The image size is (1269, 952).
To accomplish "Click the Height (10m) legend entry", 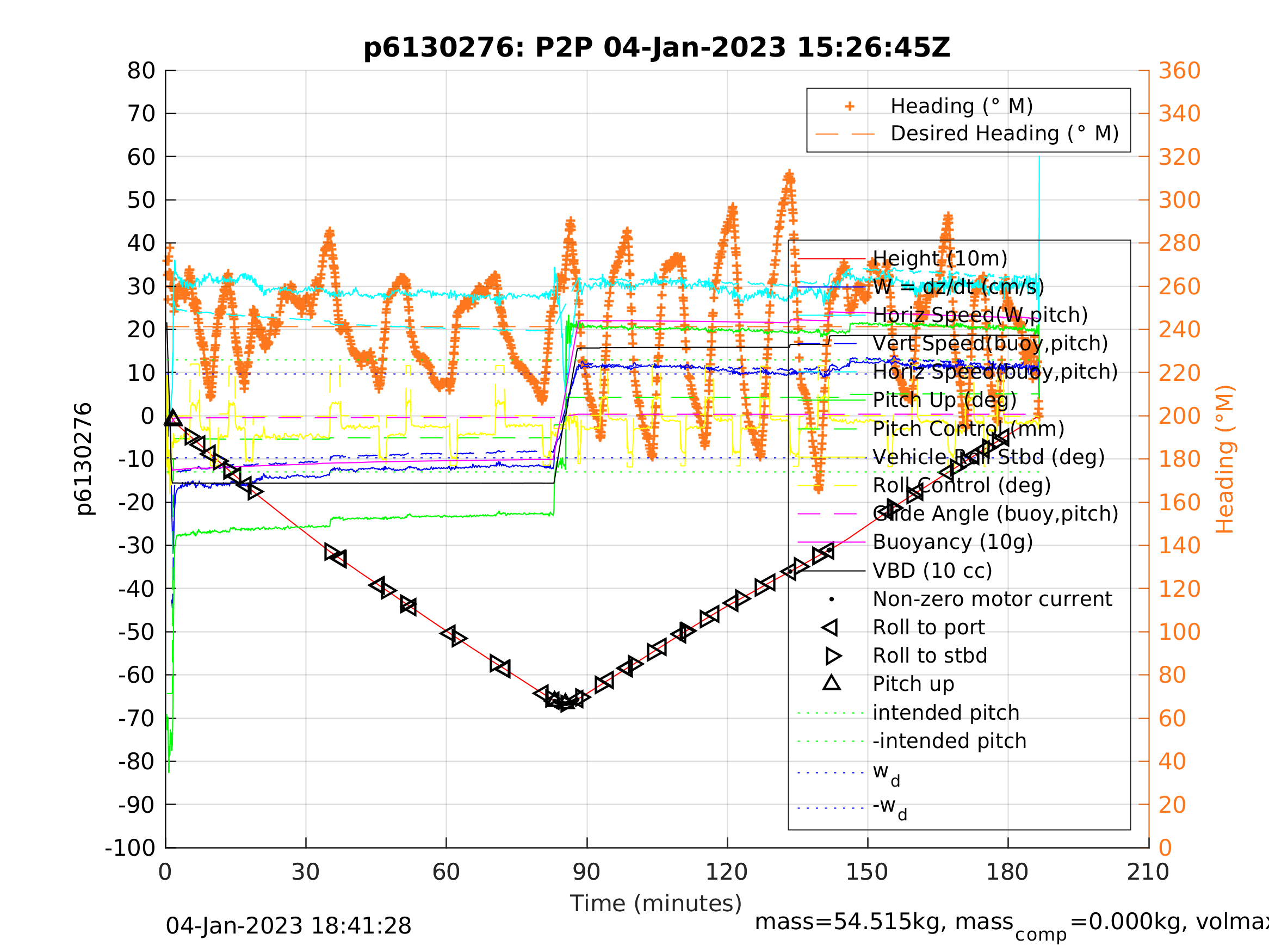I will pos(940,259).
